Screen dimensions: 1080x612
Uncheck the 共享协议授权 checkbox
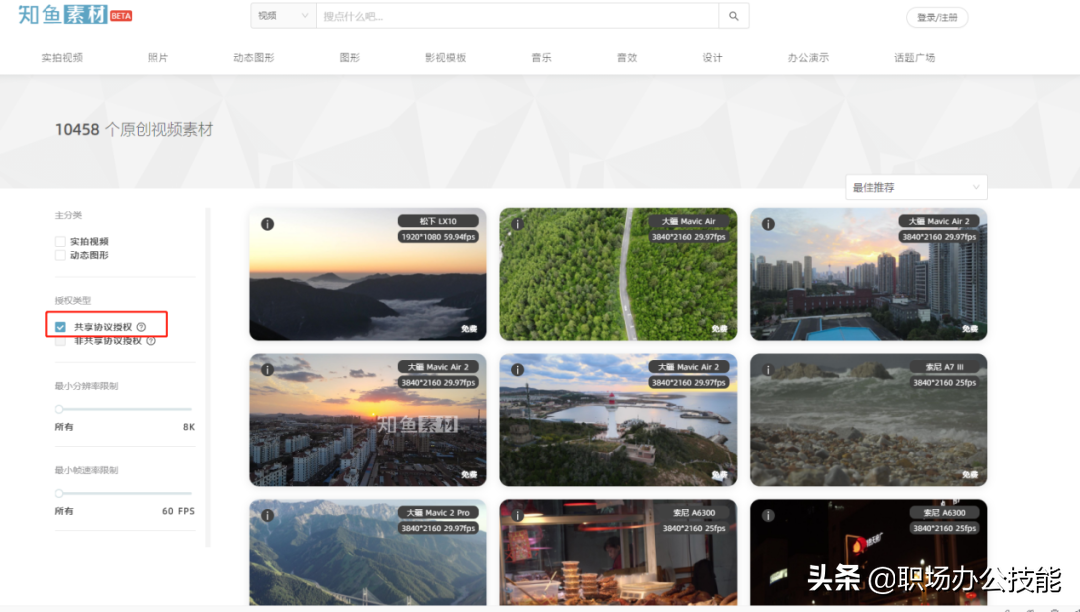pyautogui.click(x=58, y=324)
